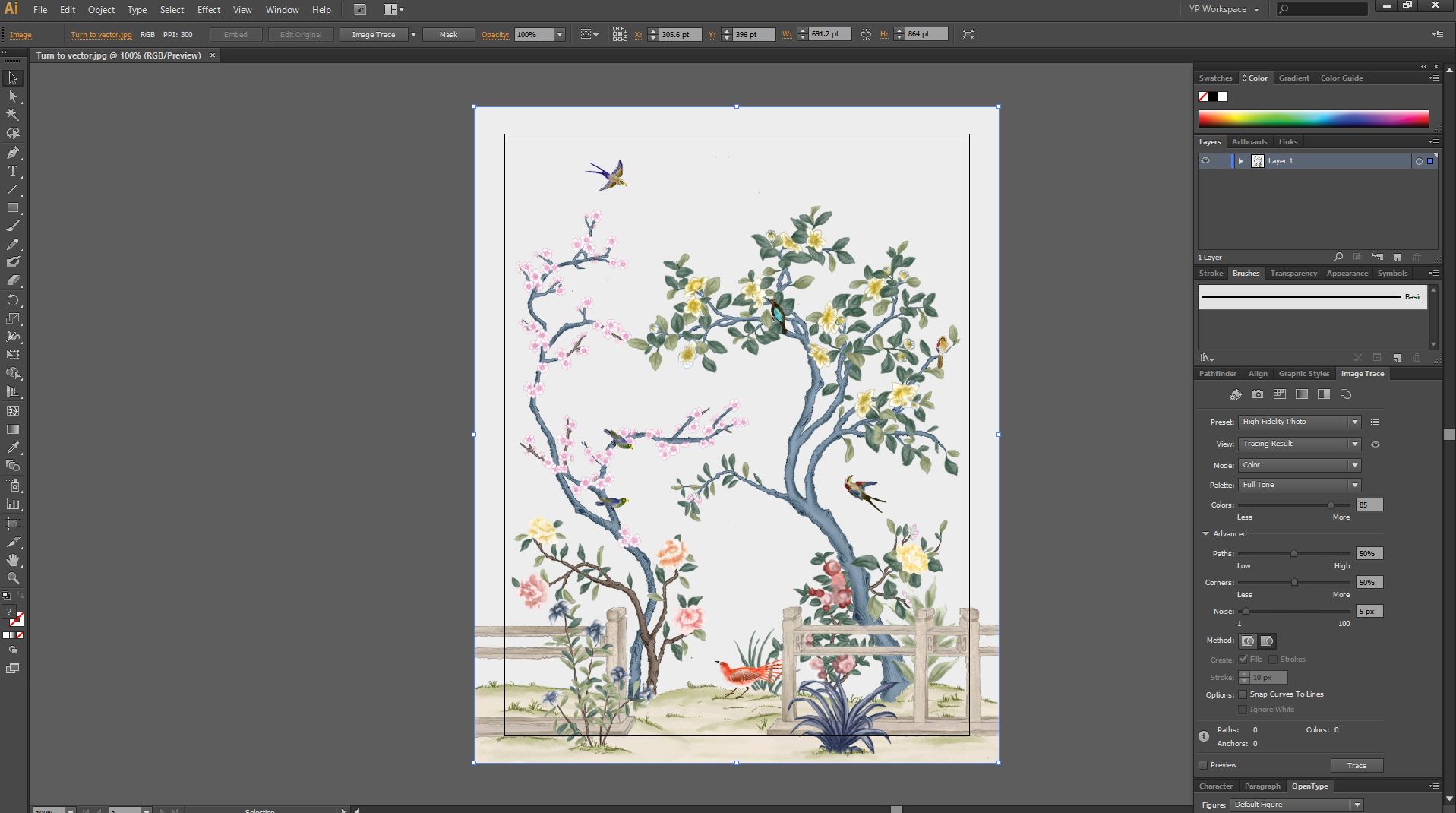Viewport: 1456px width, 813px height.
Task: Apply the Black and White trace preset icon
Action: click(x=1324, y=394)
